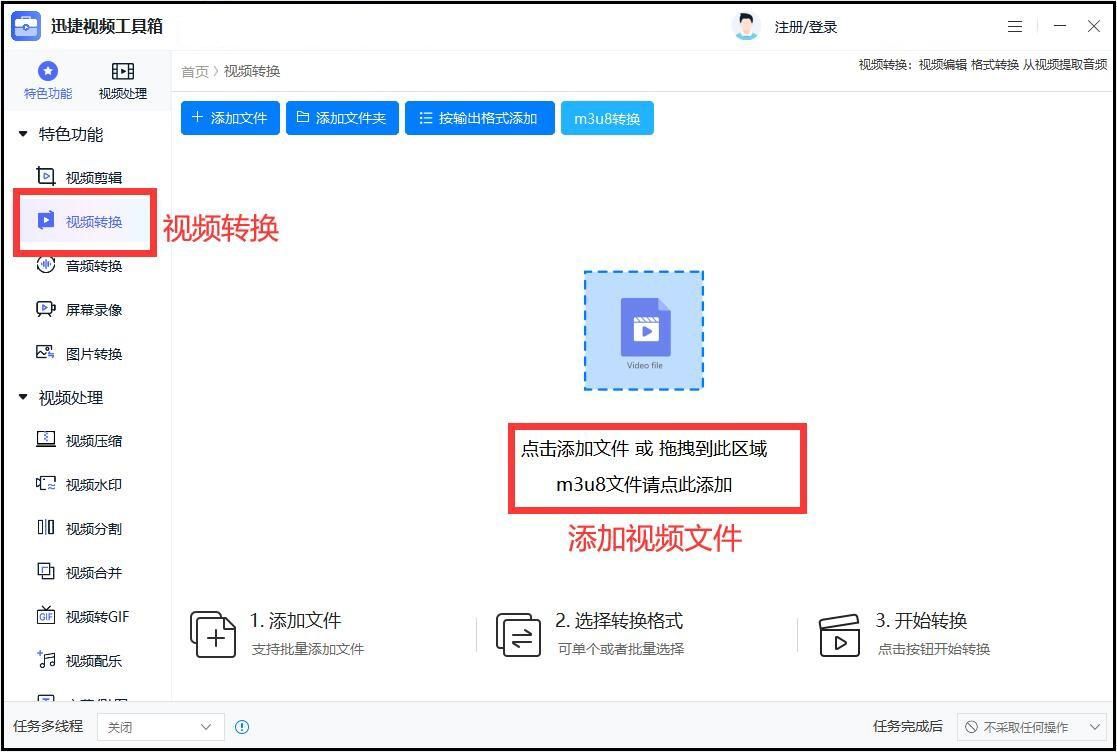Open the 不采取任何操作 dropdown
The image size is (1117, 752).
click(x=1030, y=727)
